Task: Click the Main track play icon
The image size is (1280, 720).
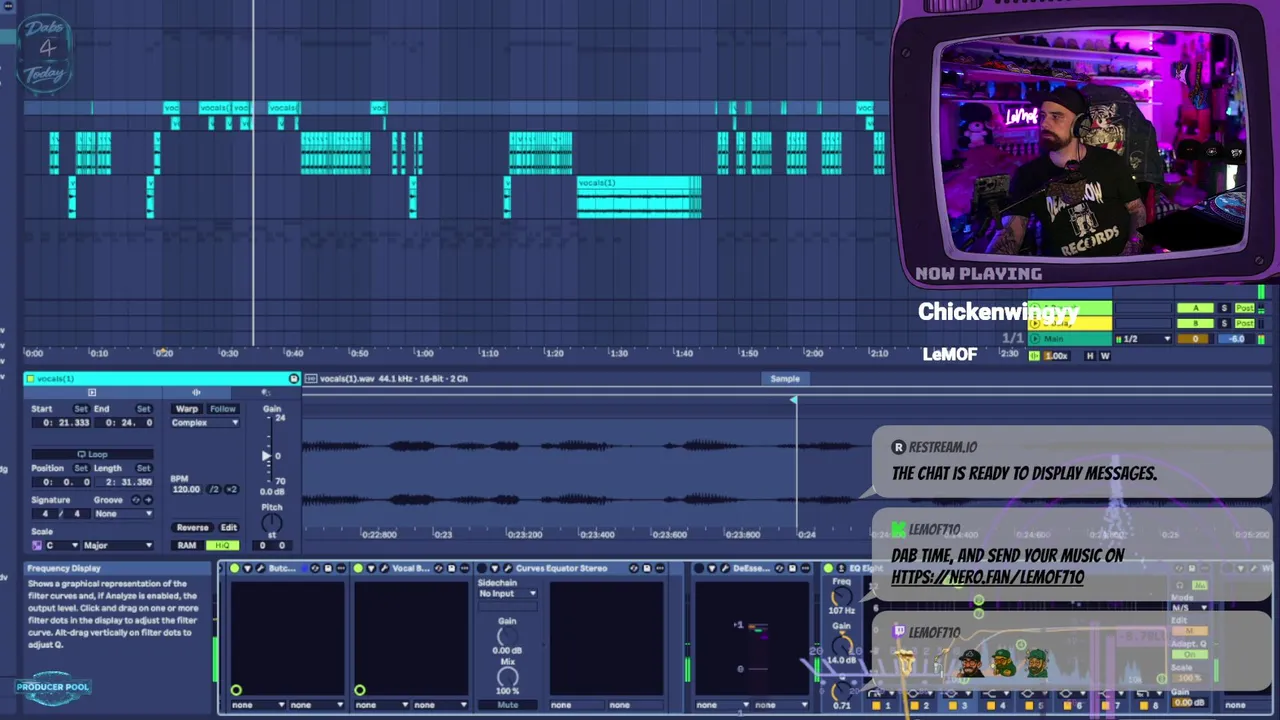Action: click(1035, 339)
